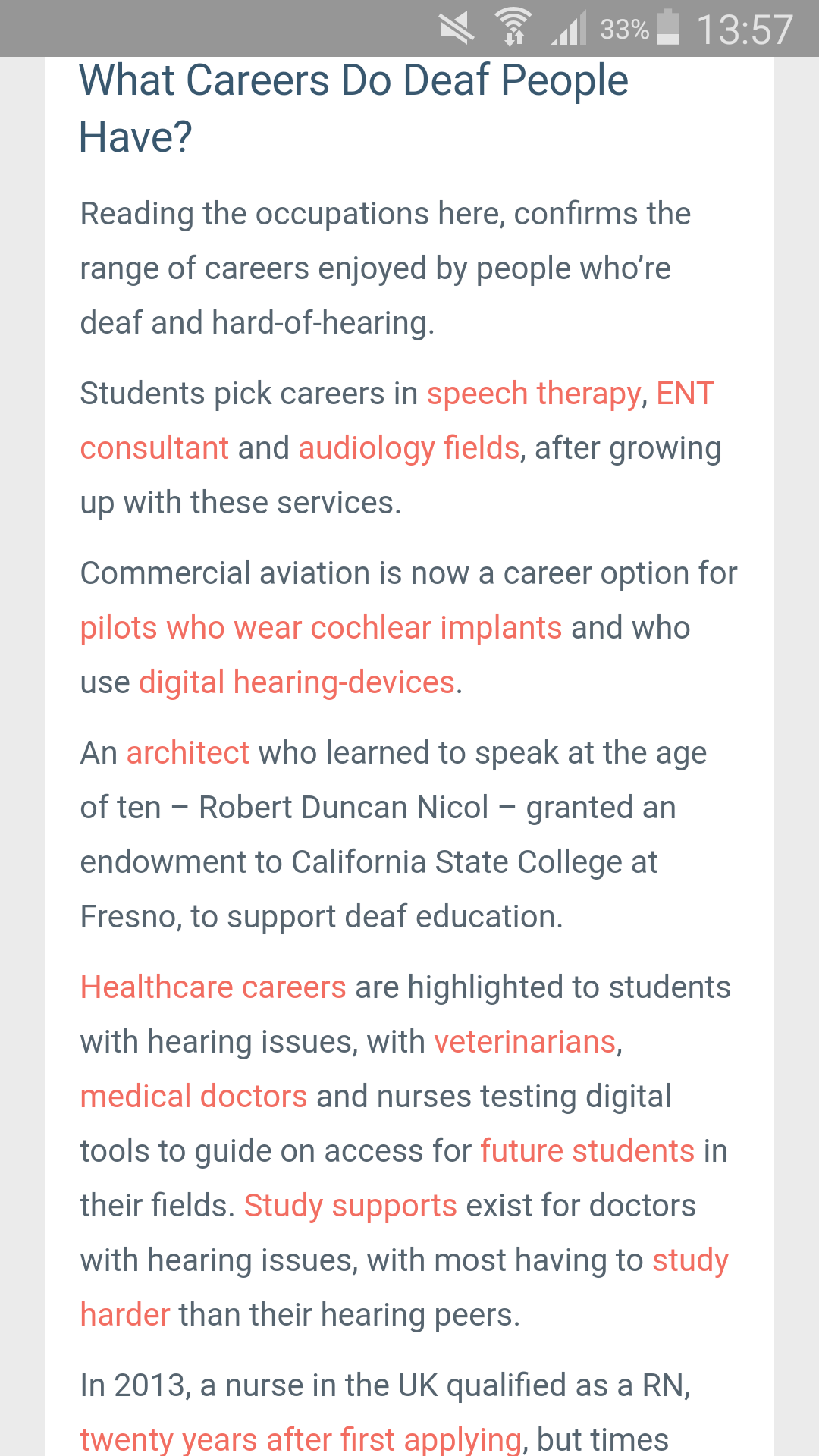Open the veterinarians link
Screen dimensions: 819x1456
click(525, 1042)
